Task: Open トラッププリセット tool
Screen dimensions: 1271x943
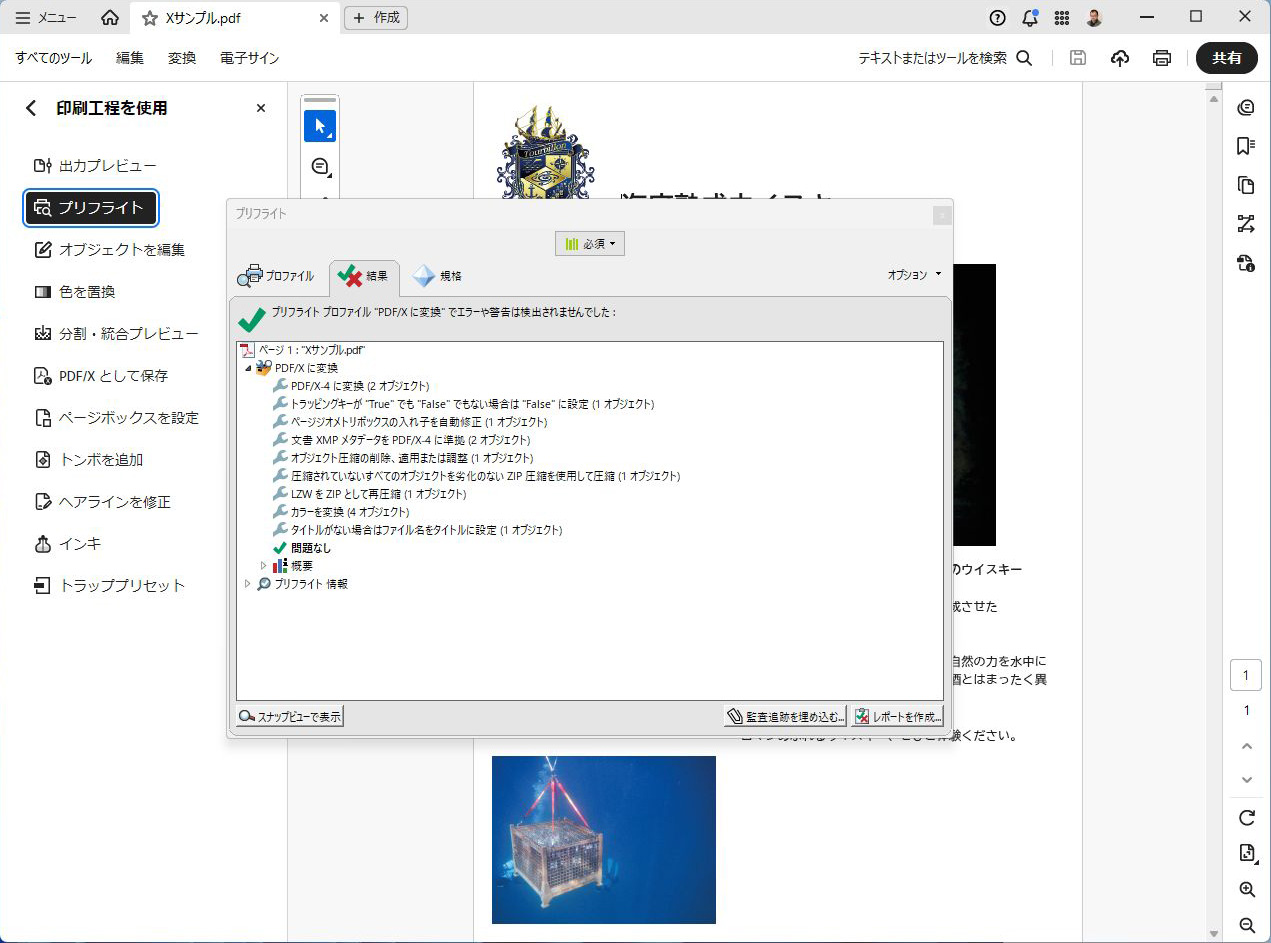Action: click(109, 586)
